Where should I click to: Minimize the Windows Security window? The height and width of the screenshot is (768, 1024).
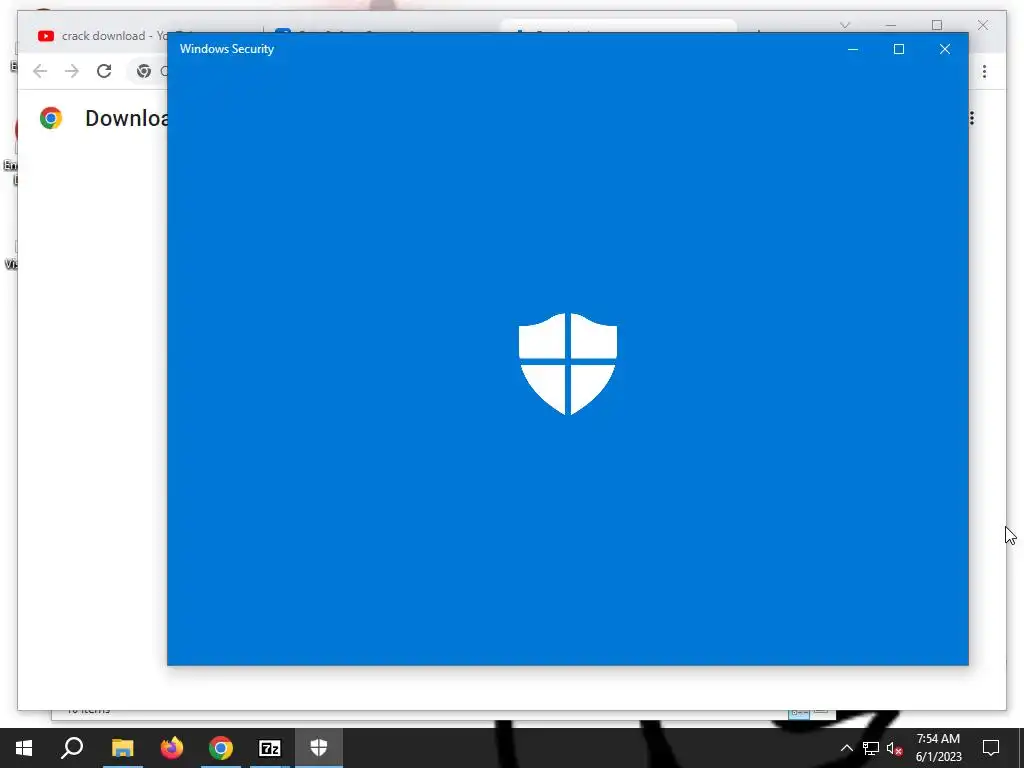pos(853,49)
